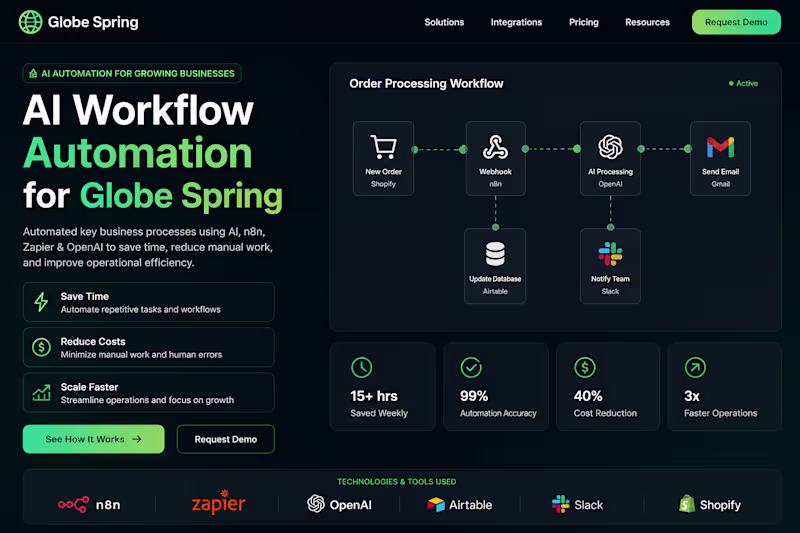Click the checkmark icon above 99%
Viewport: 800px width, 533px height.
coord(471,367)
